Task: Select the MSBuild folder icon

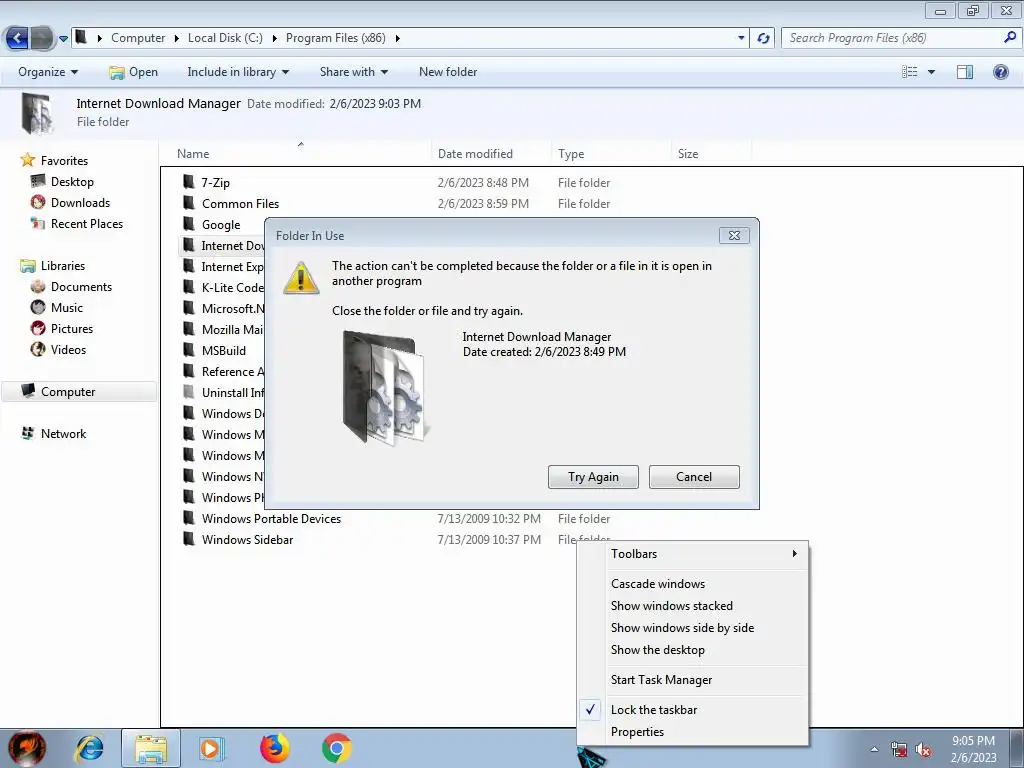Action: (x=189, y=350)
